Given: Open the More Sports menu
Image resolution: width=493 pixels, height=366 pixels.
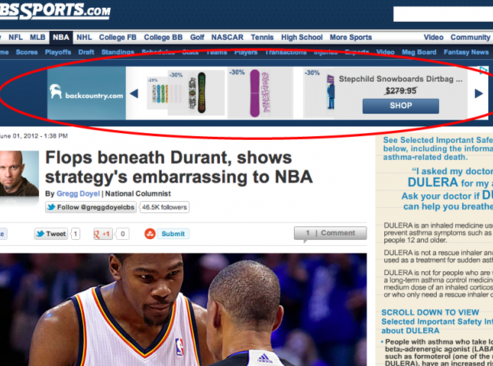Looking at the screenshot, I should [x=351, y=37].
